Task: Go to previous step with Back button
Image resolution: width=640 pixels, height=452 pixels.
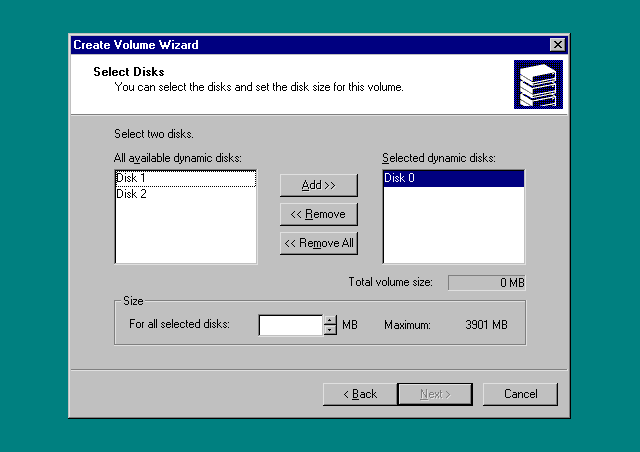Action: pyautogui.click(x=360, y=394)
